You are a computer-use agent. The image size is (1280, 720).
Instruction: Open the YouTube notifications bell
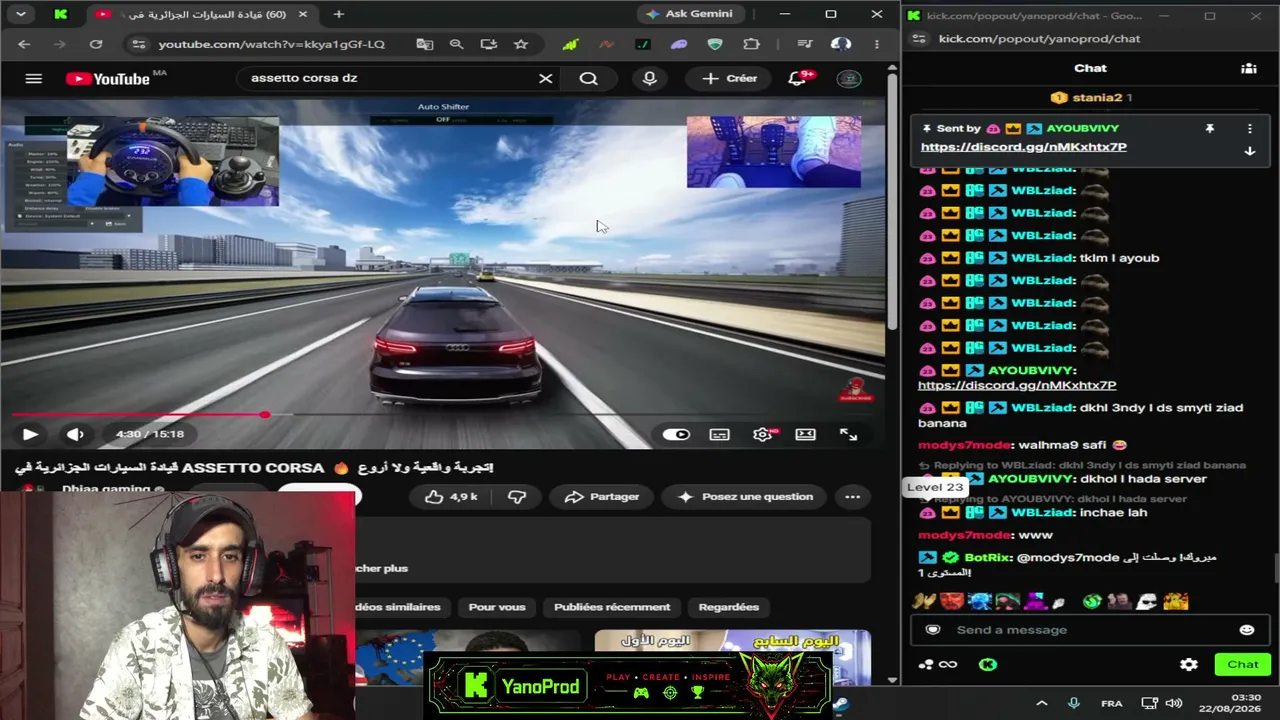798,78
